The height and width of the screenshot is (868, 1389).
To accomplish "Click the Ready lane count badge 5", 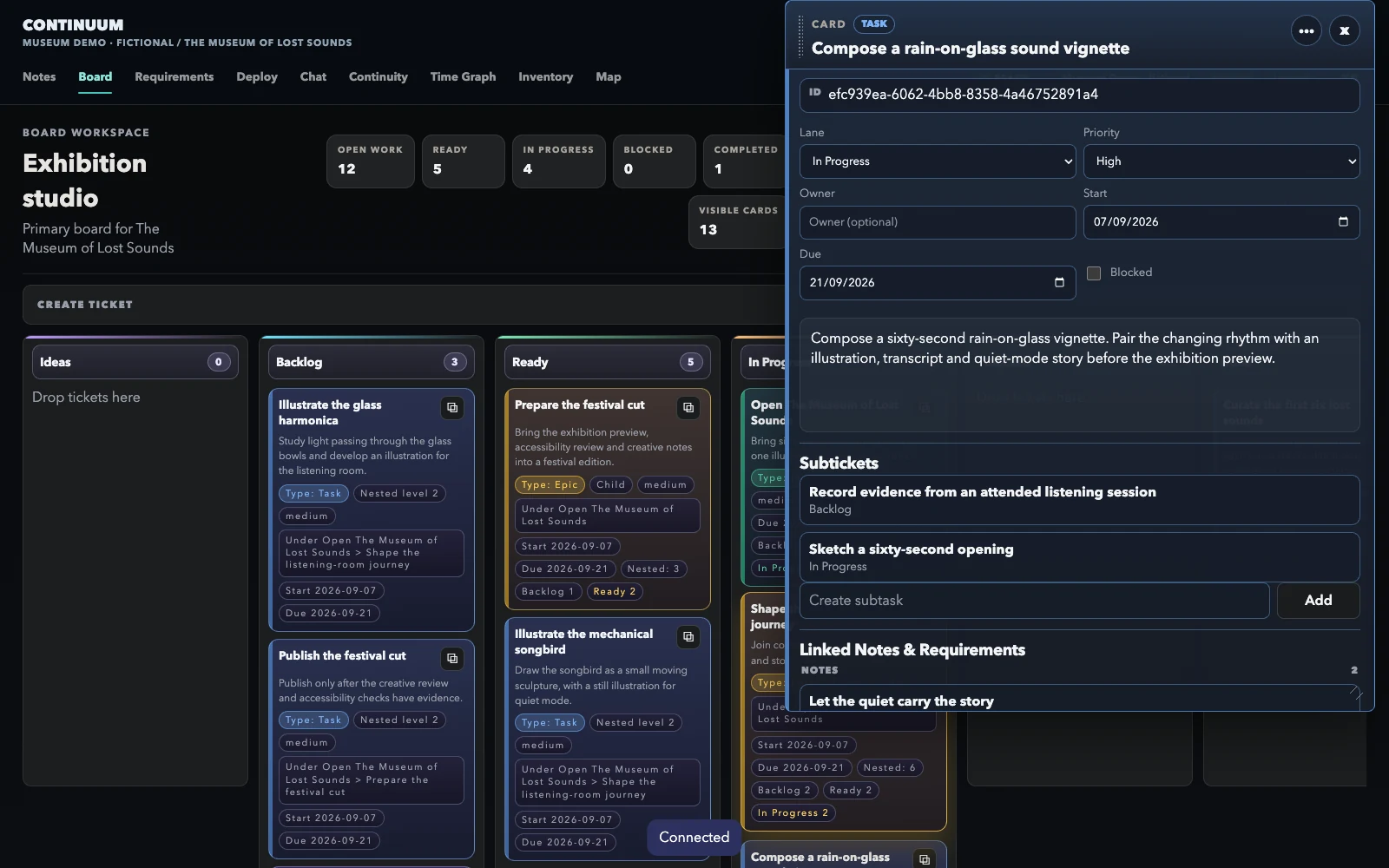I will point(691,362).
